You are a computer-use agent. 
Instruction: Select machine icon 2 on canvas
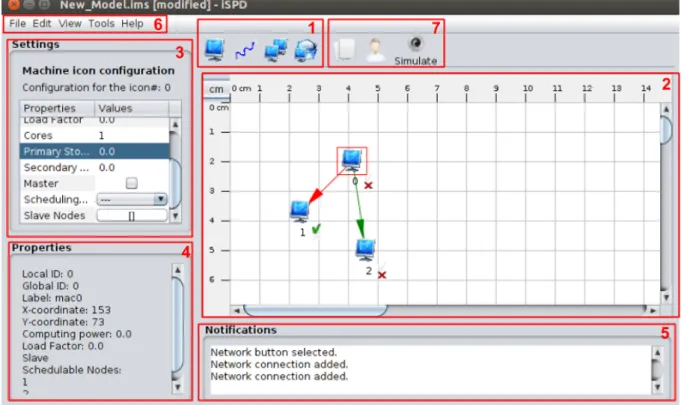coord(365,250)
